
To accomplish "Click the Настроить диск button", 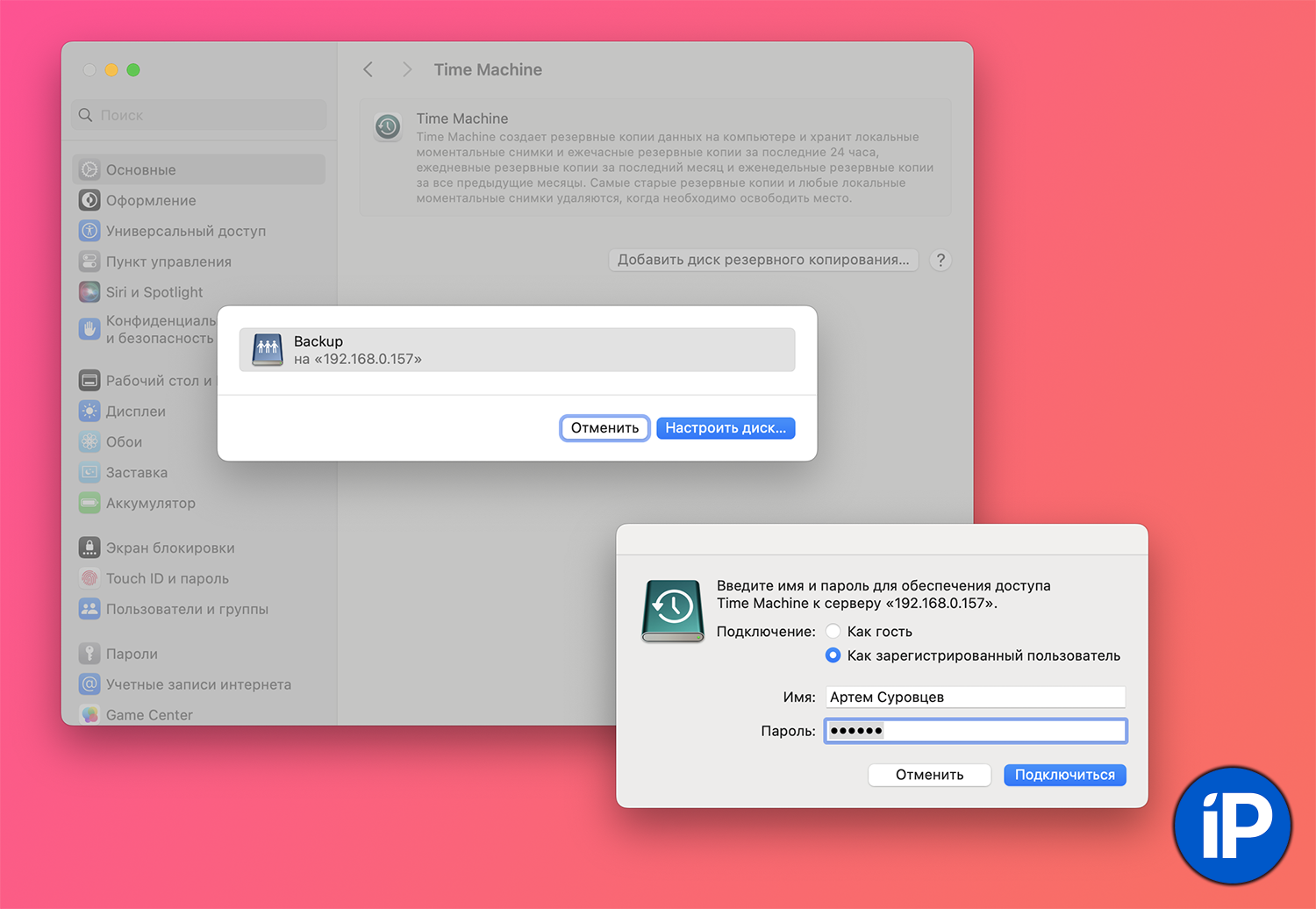I will pos(726,428).
